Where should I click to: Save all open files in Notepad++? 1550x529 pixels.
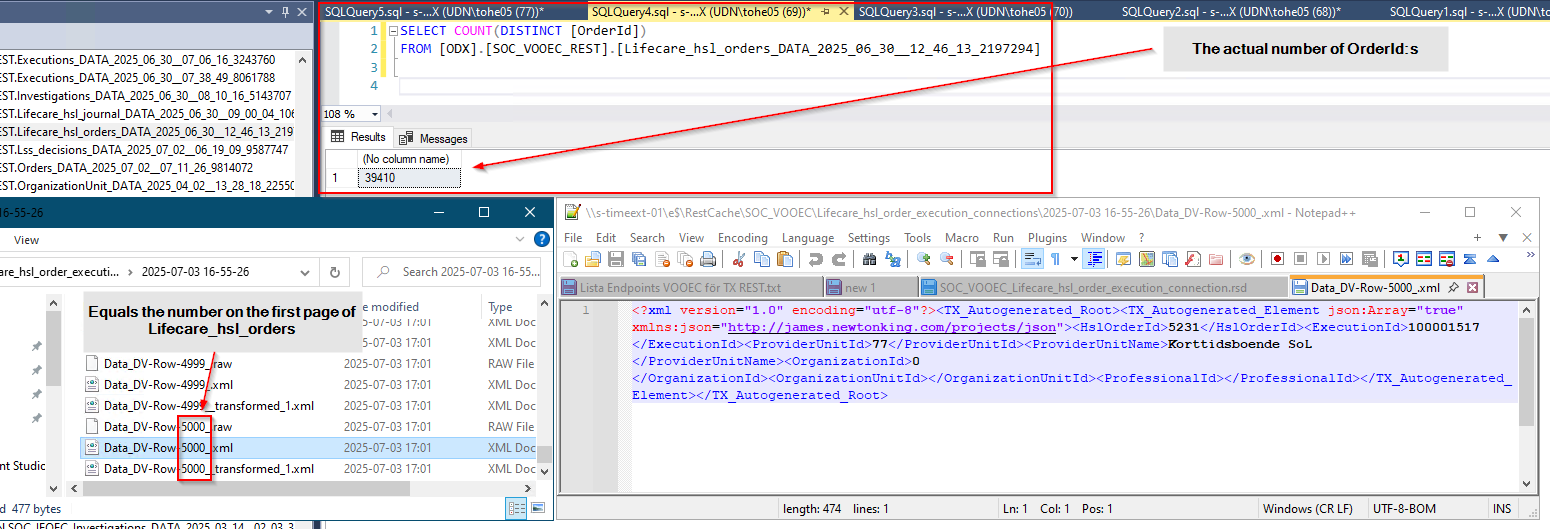tap(639, 259)
